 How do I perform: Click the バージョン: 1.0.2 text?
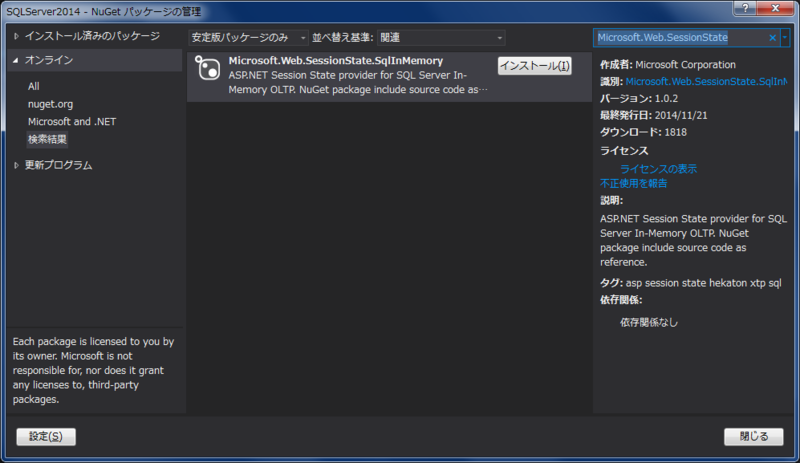coord(639,99)
